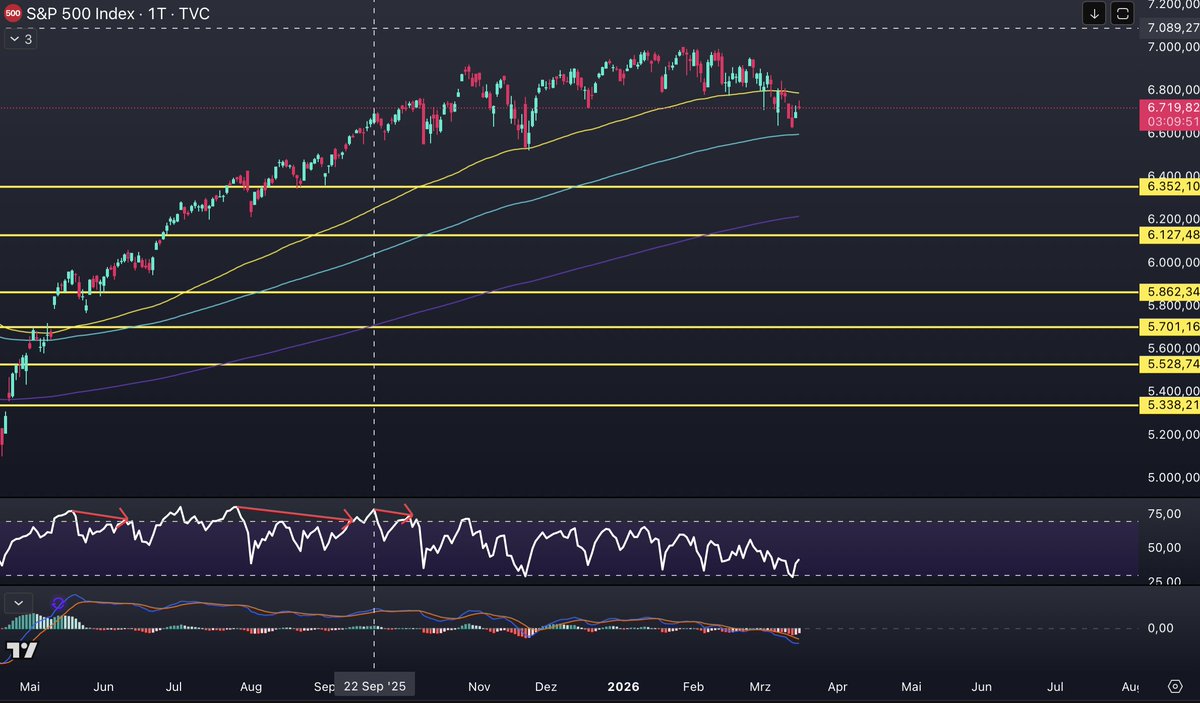The width and height of the screenshot is (1200, 703).
Task: Select the 5.701,16 horizontal line price label
Action: click(x=1169, y=327)
